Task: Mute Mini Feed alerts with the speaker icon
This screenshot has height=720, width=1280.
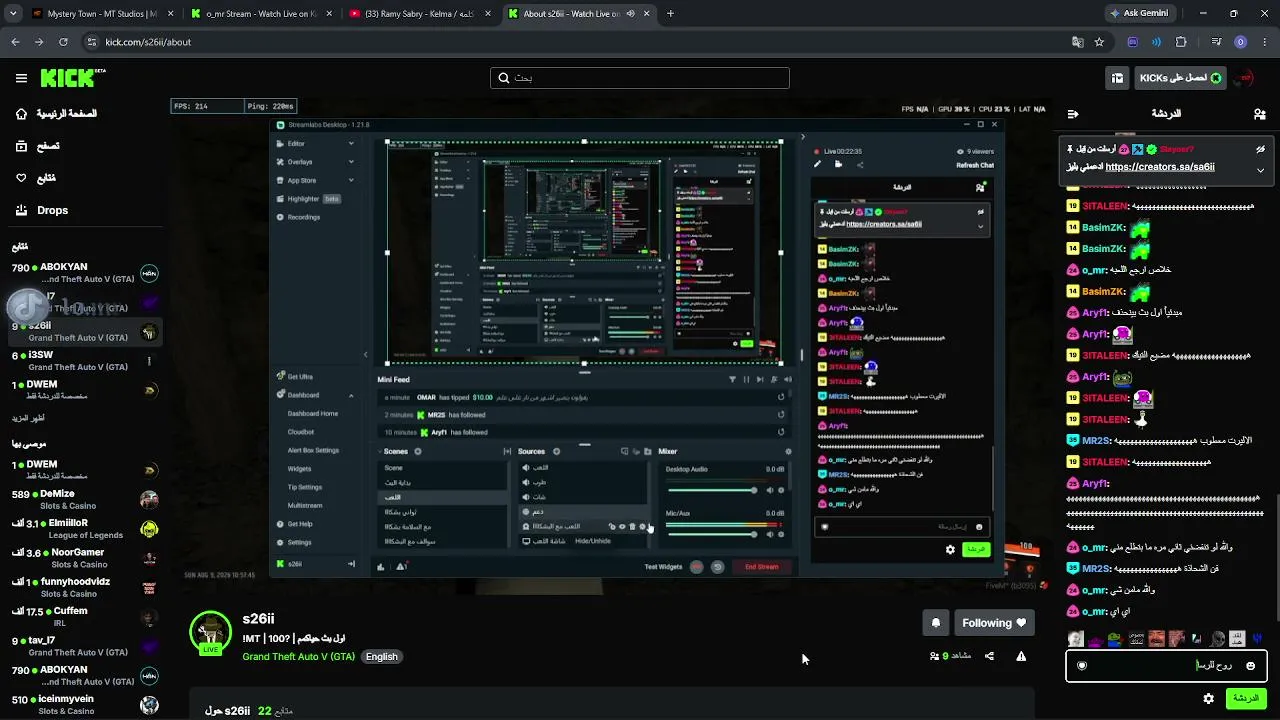Action: pyautogui.click(x=788, y=380)
